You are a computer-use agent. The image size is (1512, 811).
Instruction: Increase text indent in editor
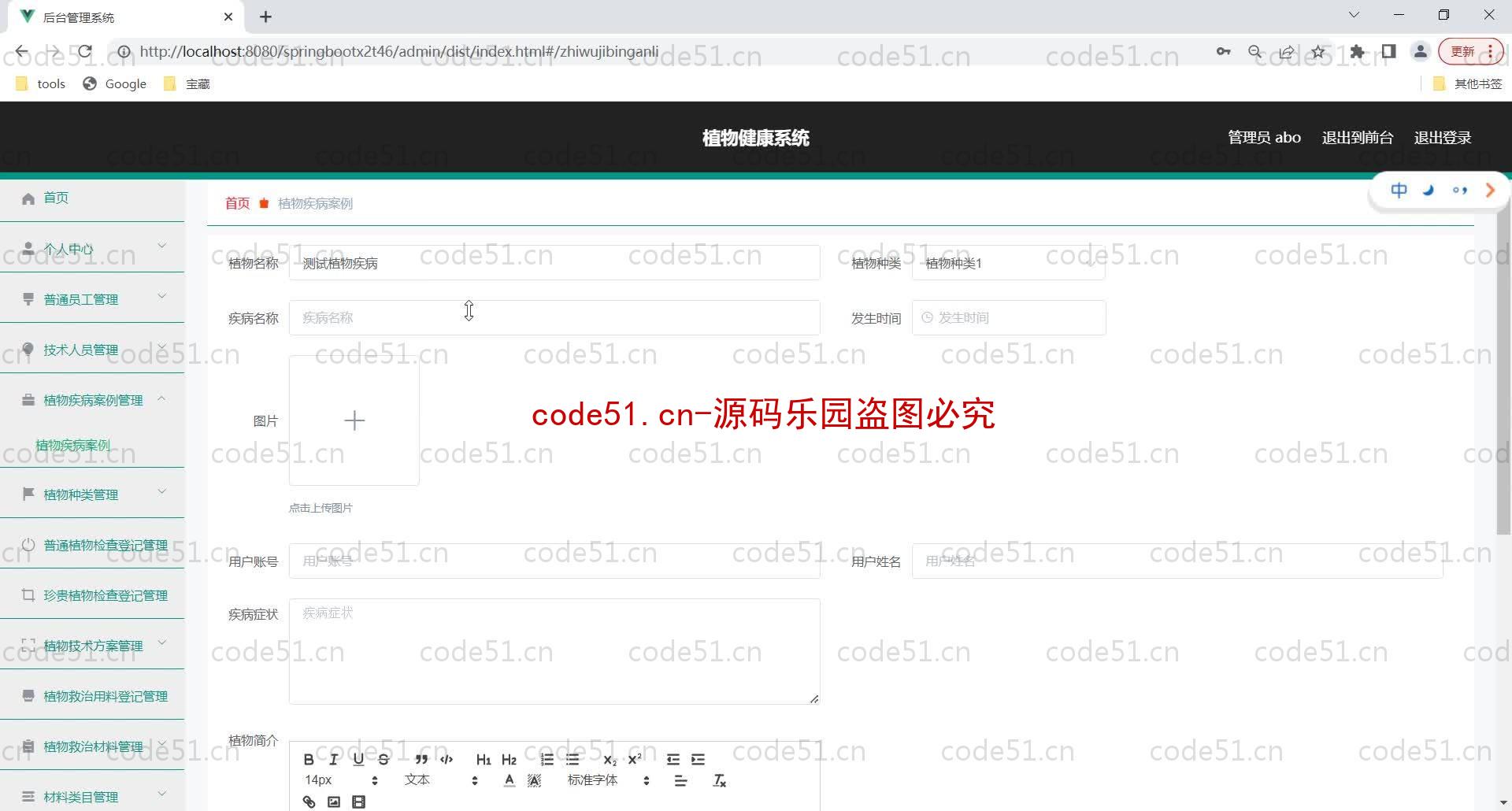pyautogui.click(x=698, y=759)
